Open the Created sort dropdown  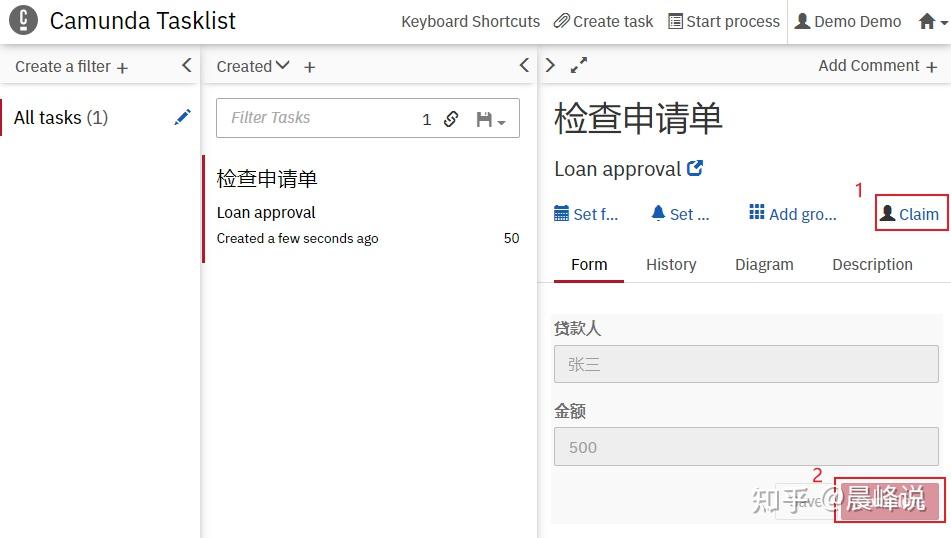point(253,66)
